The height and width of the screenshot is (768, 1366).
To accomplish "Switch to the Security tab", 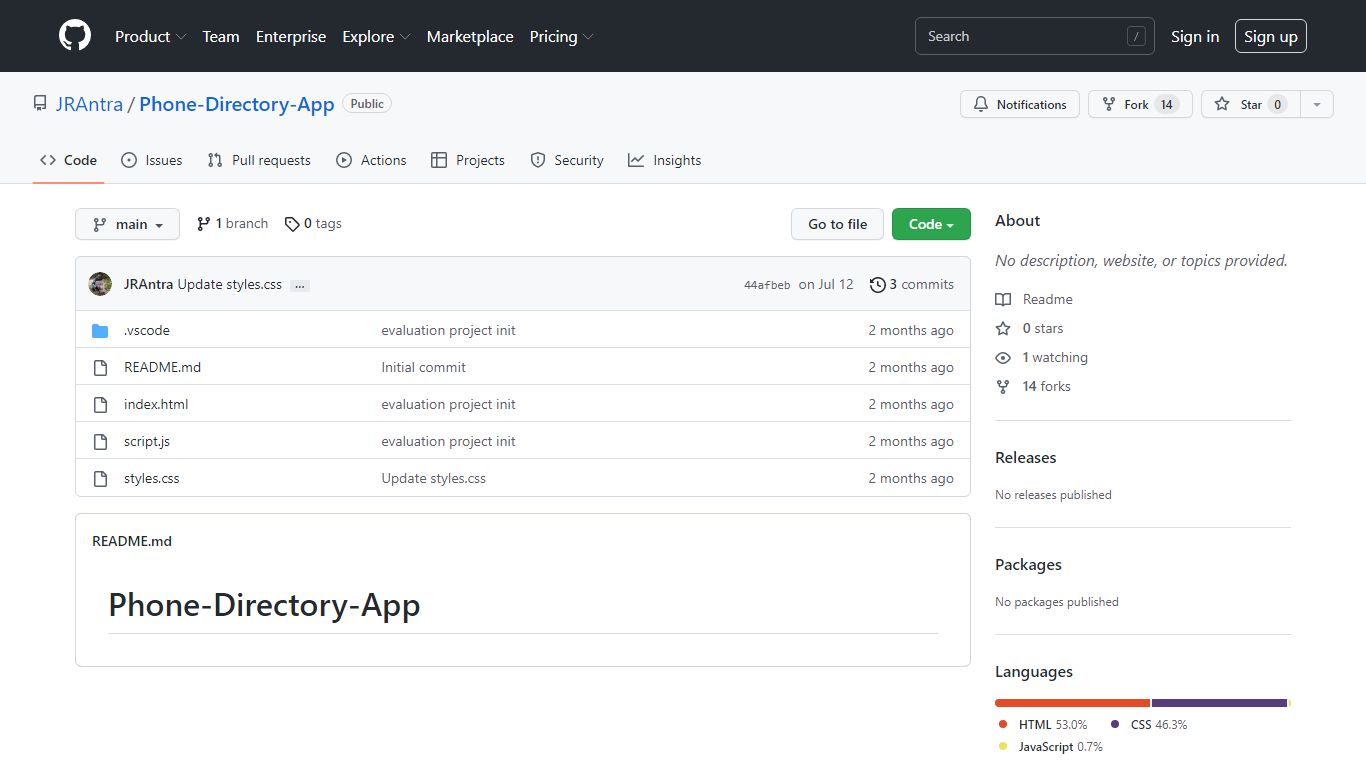I will click(567, 160).
